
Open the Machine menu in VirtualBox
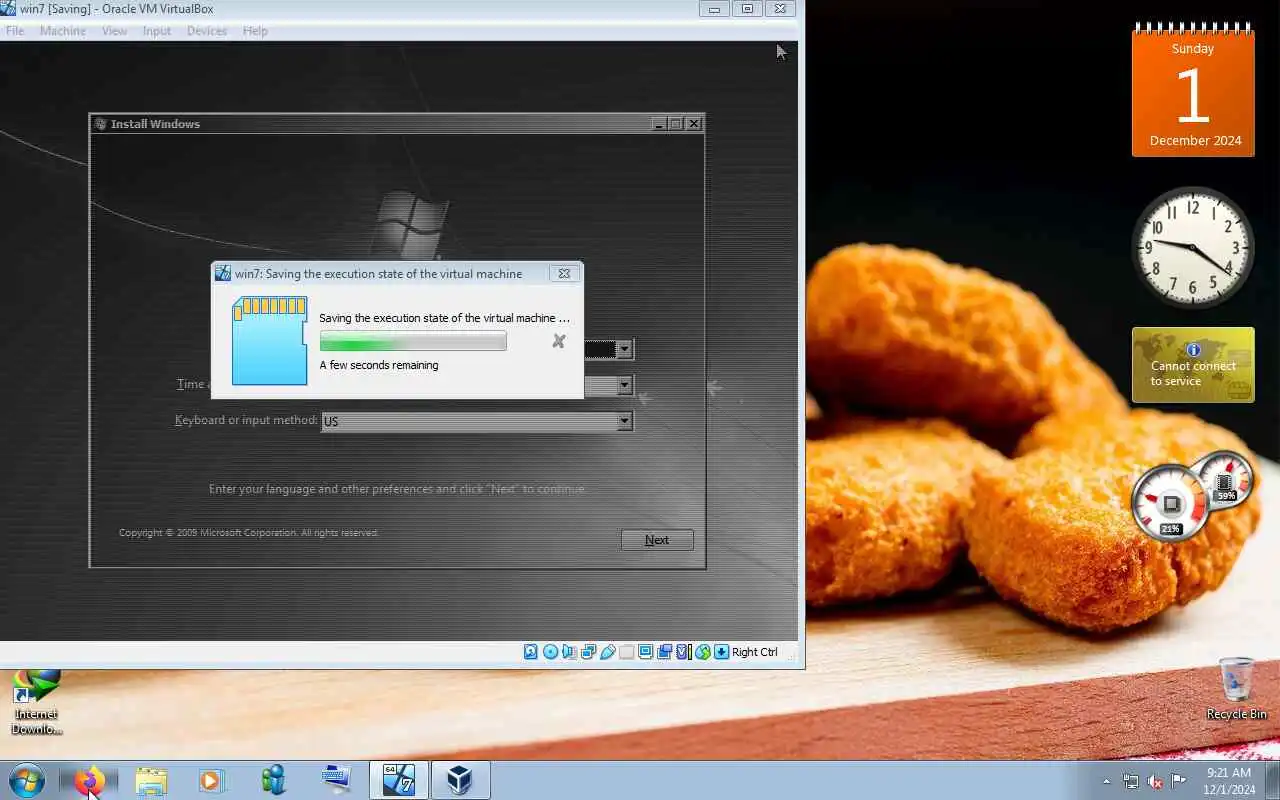tap(63, 31)
